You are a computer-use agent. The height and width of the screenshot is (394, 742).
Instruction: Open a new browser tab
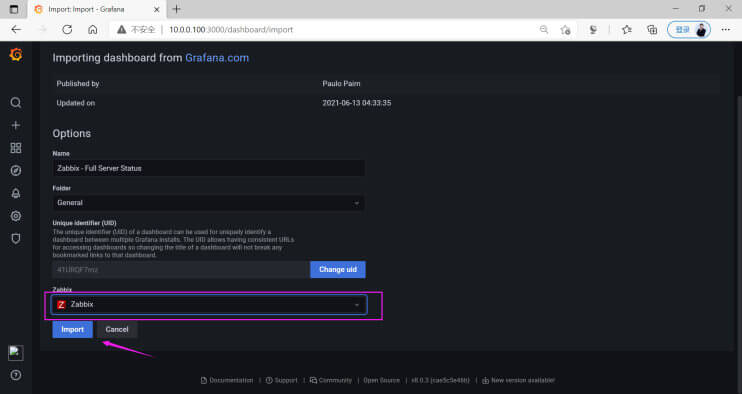177,9
